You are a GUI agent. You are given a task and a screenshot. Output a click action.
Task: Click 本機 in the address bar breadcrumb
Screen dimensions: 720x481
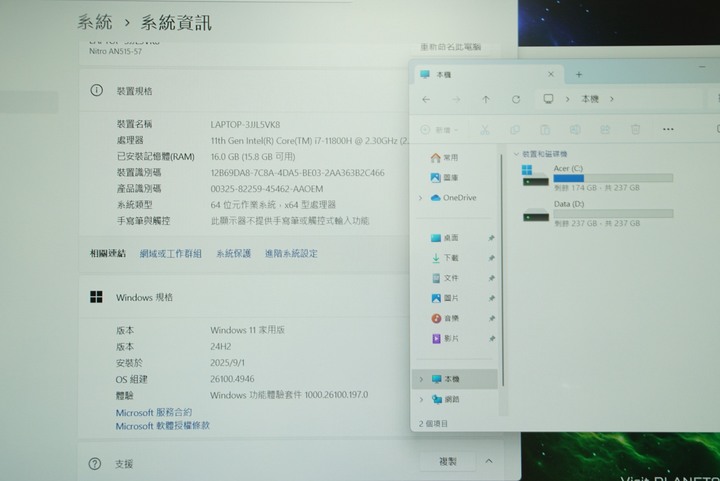[x=590, y=99]
